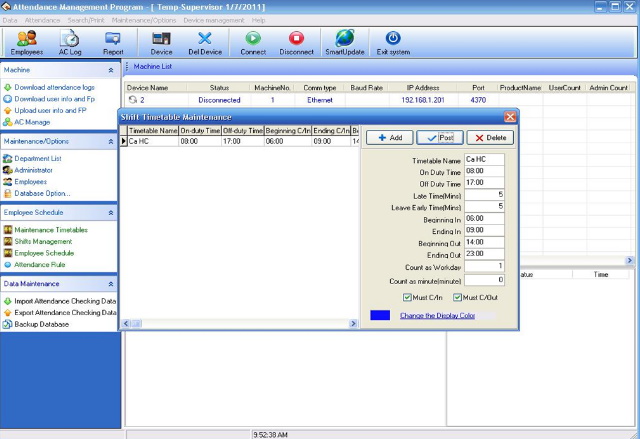The width and height of the screenshot is (640, 439).
Task: Click the Disconnect toolbar icon
Action: (296, 38)
